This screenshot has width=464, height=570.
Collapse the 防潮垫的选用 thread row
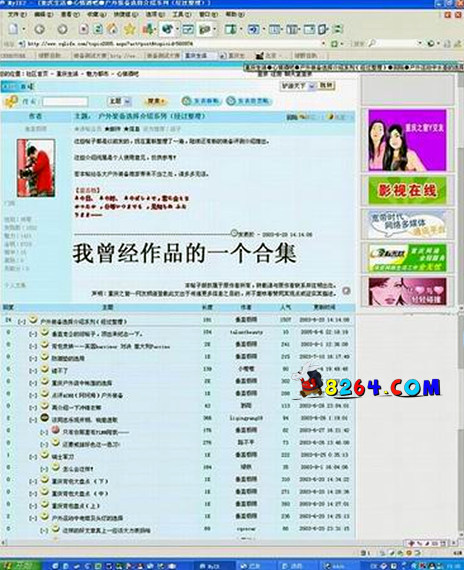click(x=33, y=358)
